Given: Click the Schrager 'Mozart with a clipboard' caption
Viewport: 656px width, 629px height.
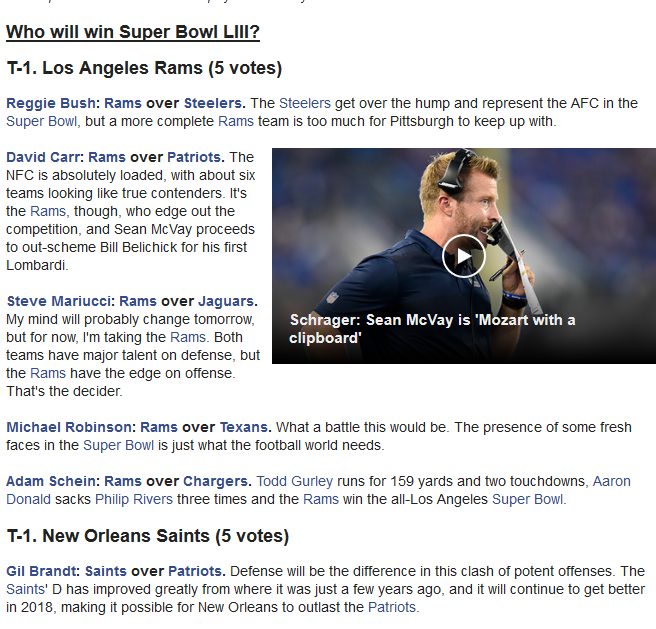Looking at the screenshot, I should 433,329.
